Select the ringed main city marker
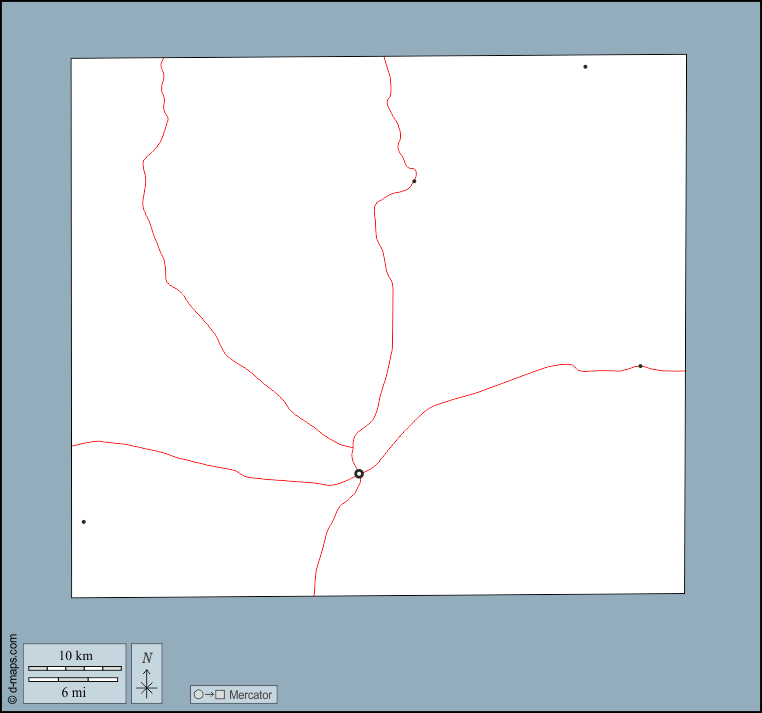This screenshot has width=762, height=713. click(359, 474)
